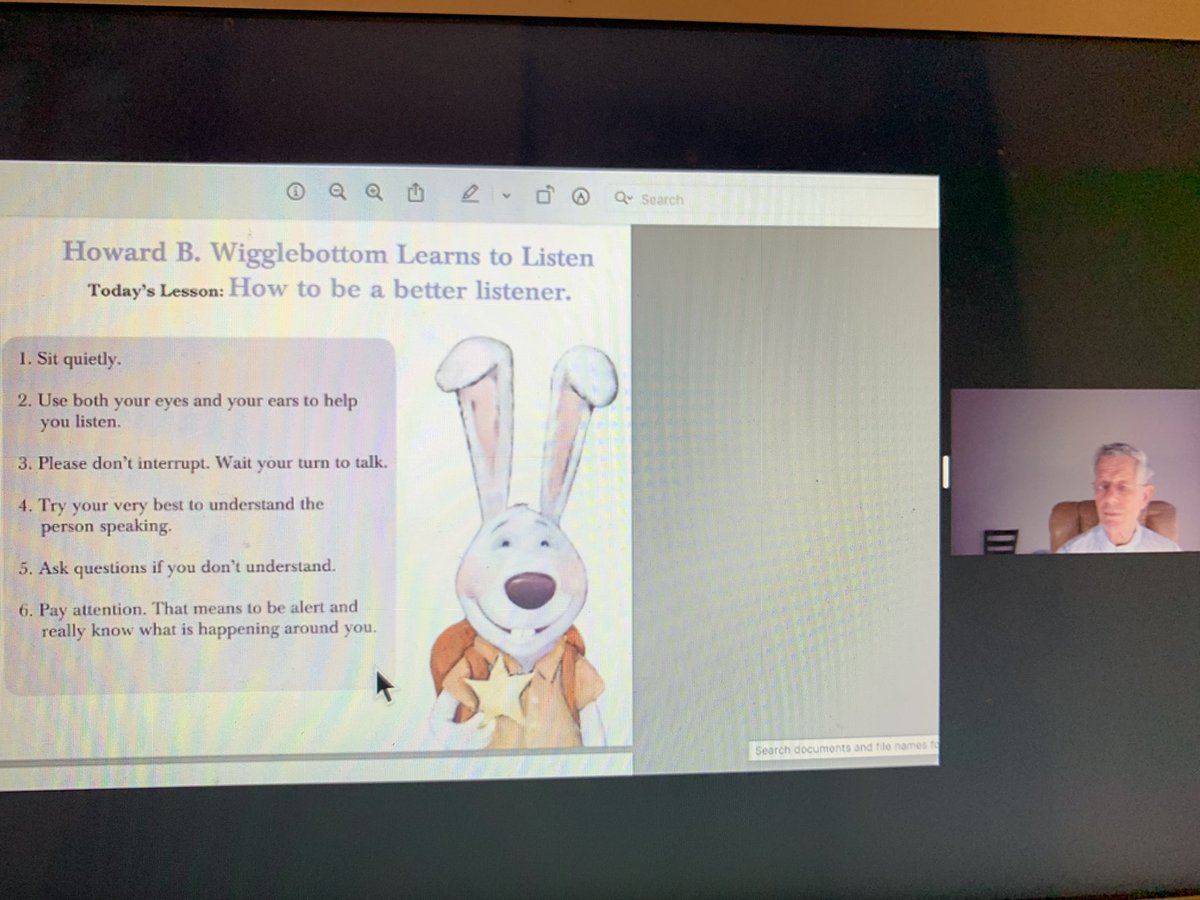Select the participant video thumbnail
Viewport: 1200px width, 900px height.
(x=1075, y=471)
